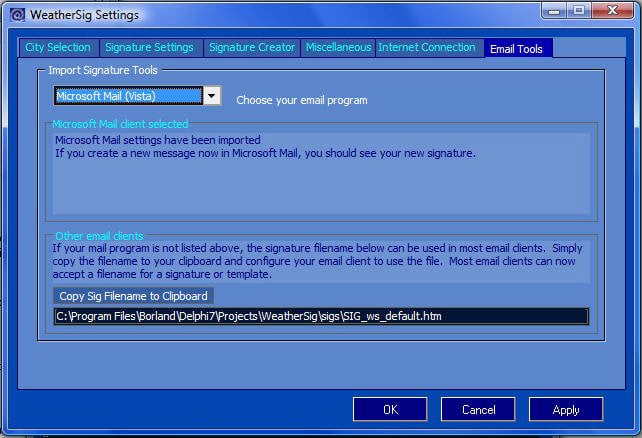Show the Internet Connection tab
Screen dimensions: 642x438
(x=427, y=48)
